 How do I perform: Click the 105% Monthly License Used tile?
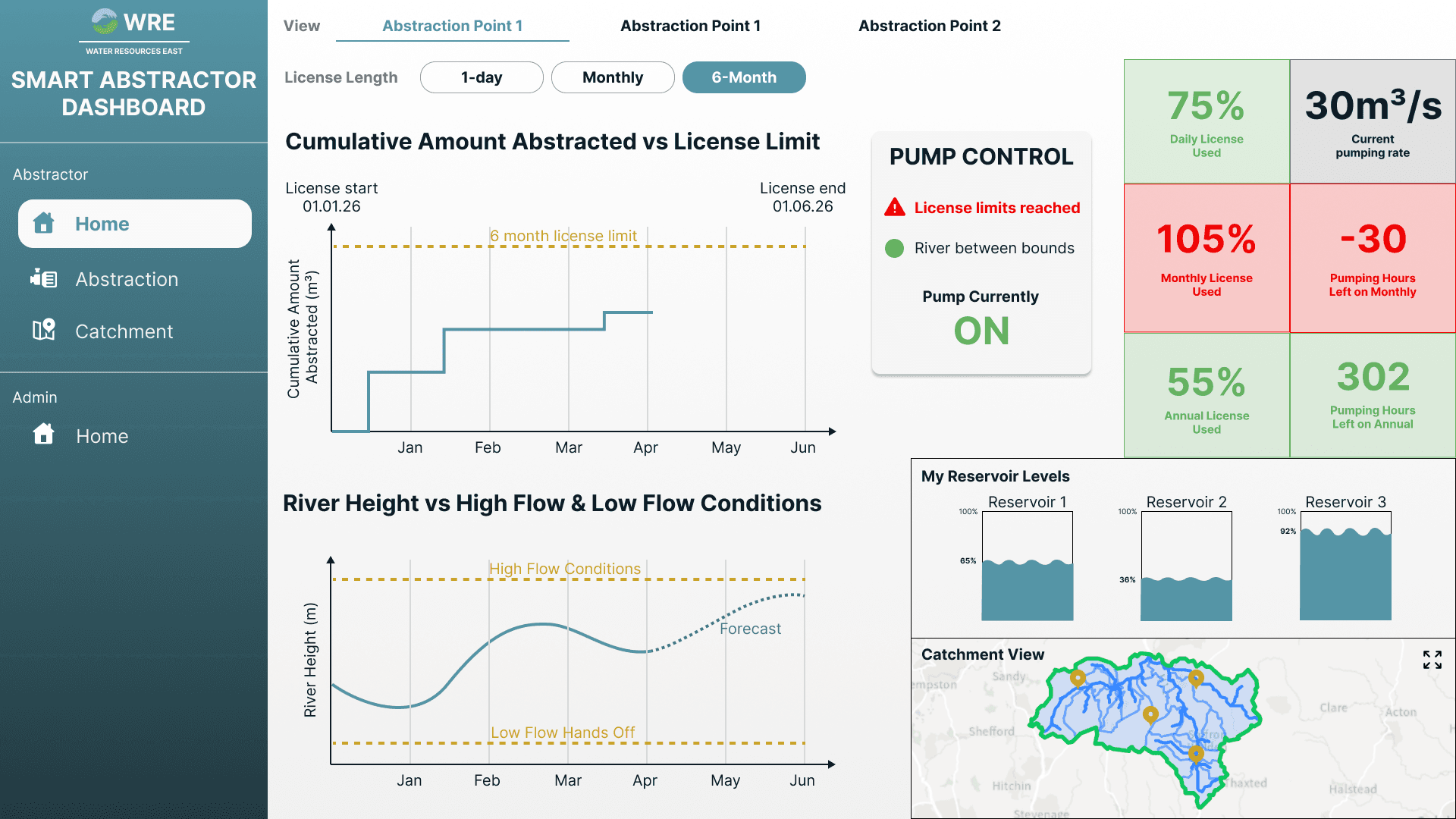click(1206, 257)
